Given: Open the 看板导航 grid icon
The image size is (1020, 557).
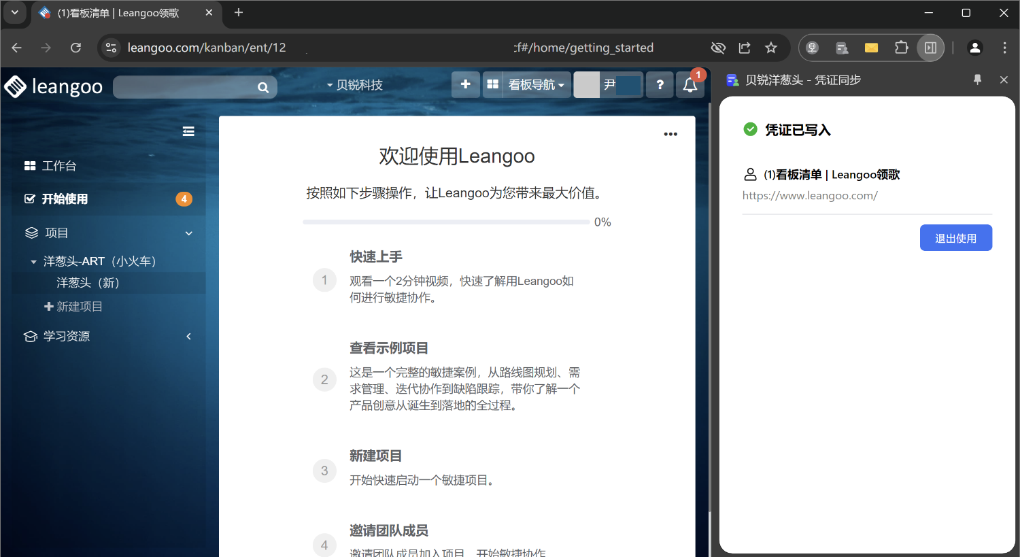Looking at the screenshot, I should click(493, 85).
